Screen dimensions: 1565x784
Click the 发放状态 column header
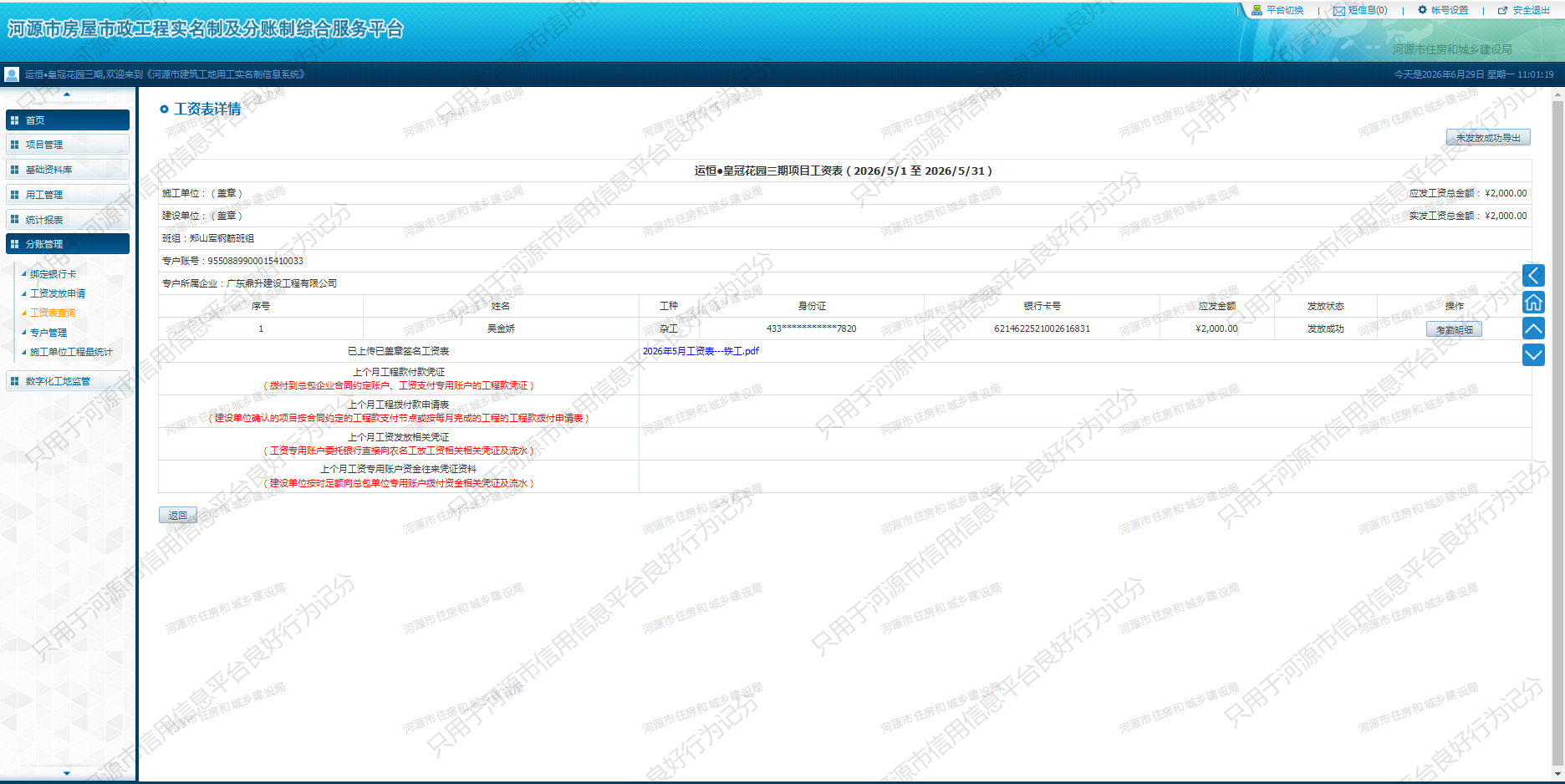pos(1325,306)
